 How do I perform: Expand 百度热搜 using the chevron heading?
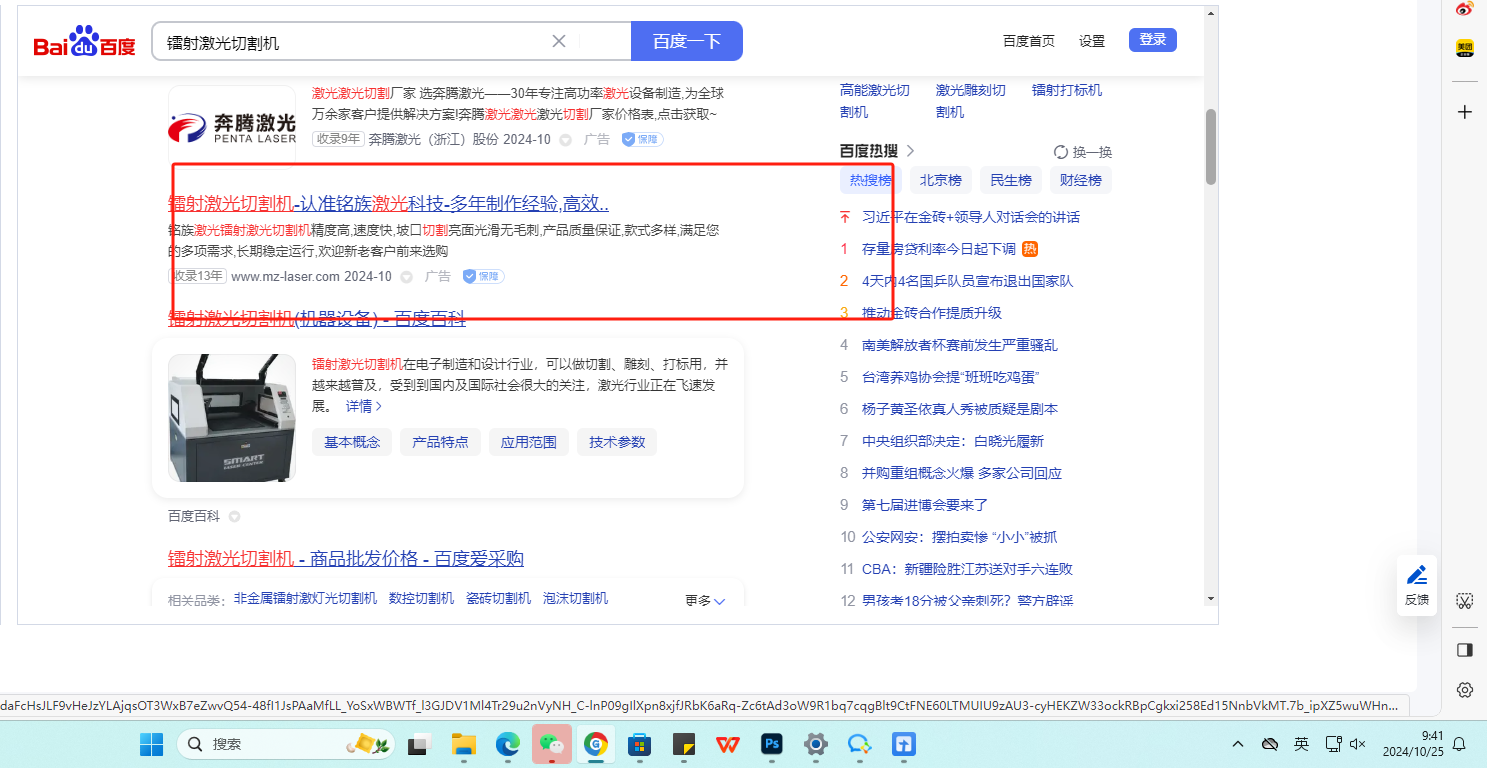(910, 151)
